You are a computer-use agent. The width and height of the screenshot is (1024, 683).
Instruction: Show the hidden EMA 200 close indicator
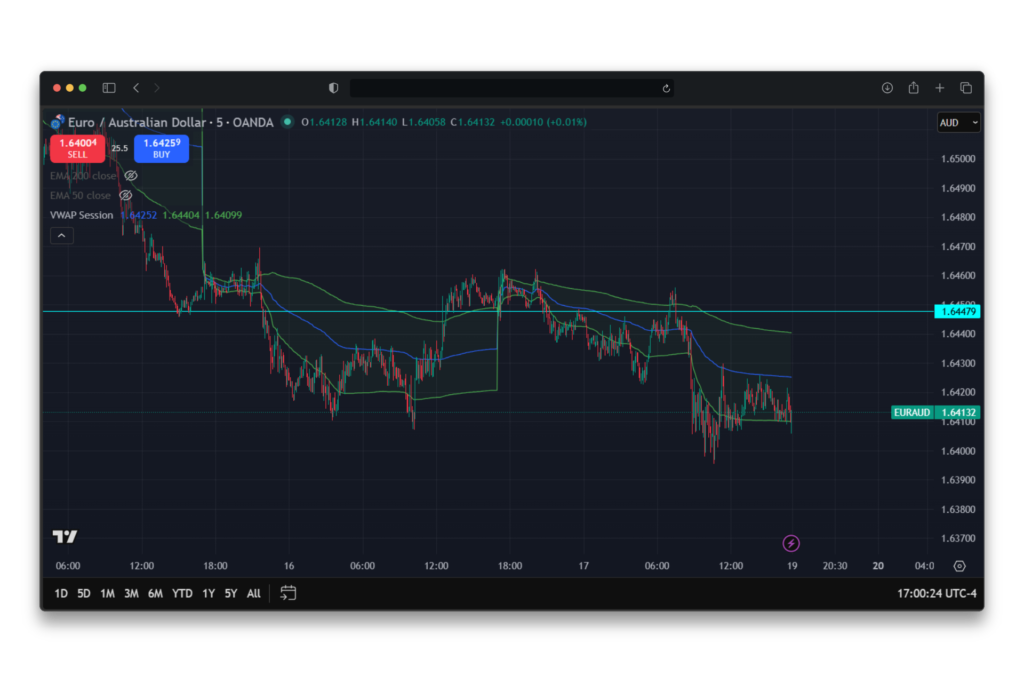coord(130,175)
